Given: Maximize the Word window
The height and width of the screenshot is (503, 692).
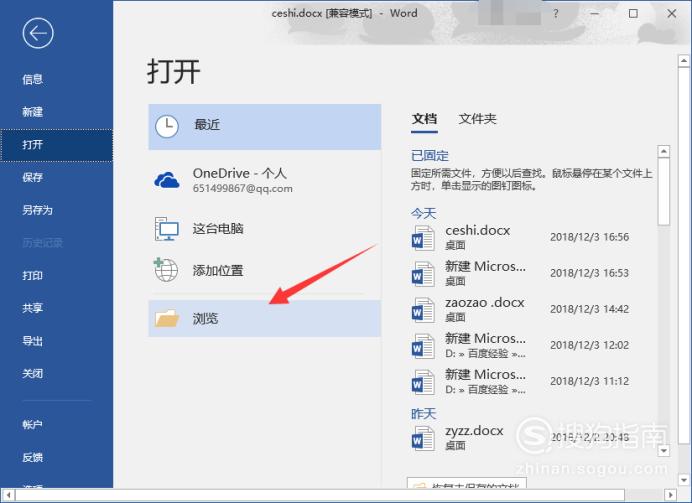Looking at the screenshot, I should coord(633,14).
